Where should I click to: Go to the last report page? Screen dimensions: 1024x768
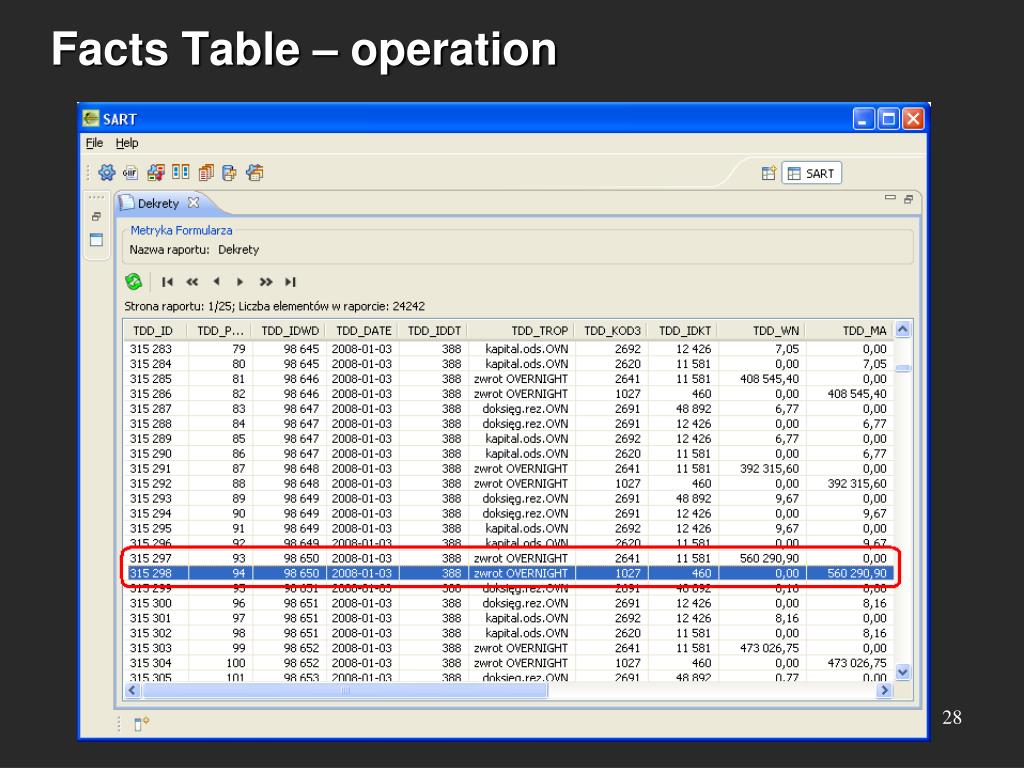pos(290,281)
